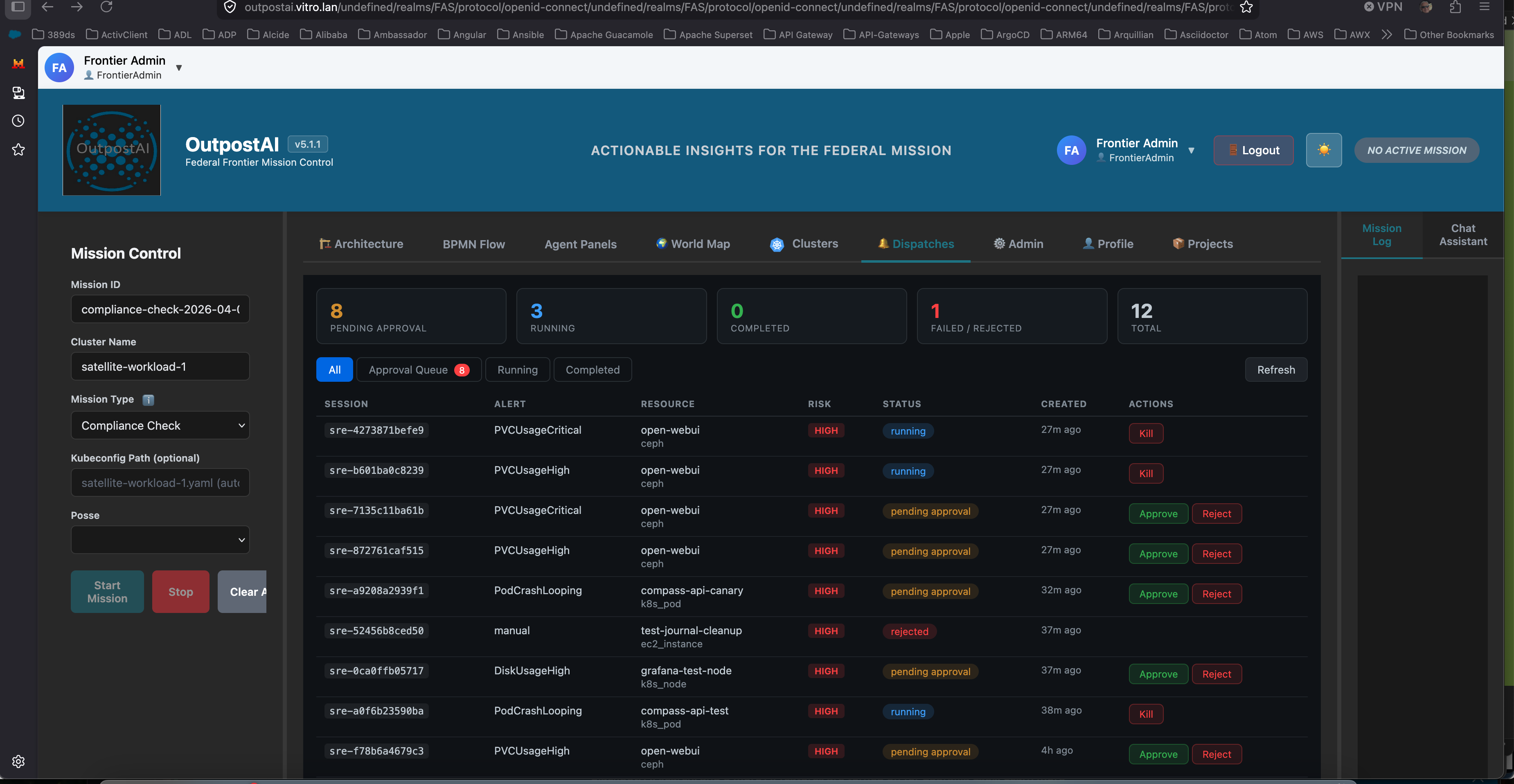Filter by Approval Queue

[x=419, y=369]
